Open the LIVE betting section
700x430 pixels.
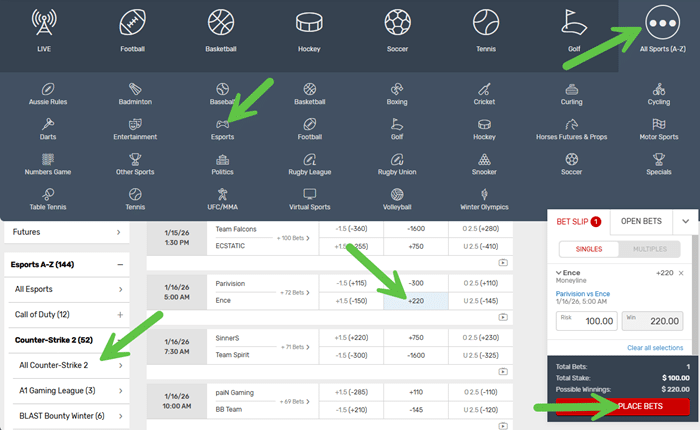43,30
